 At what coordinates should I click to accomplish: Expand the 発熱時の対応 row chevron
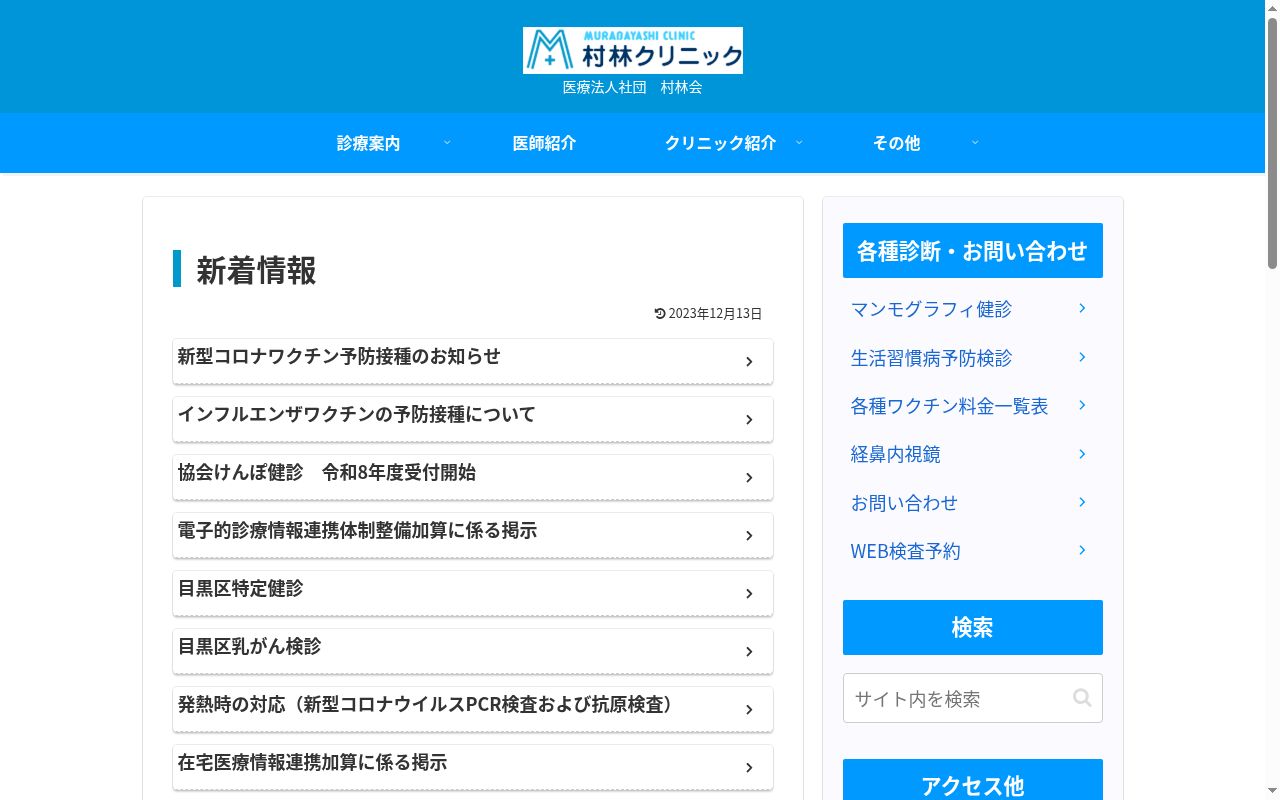tap(749, 710)
